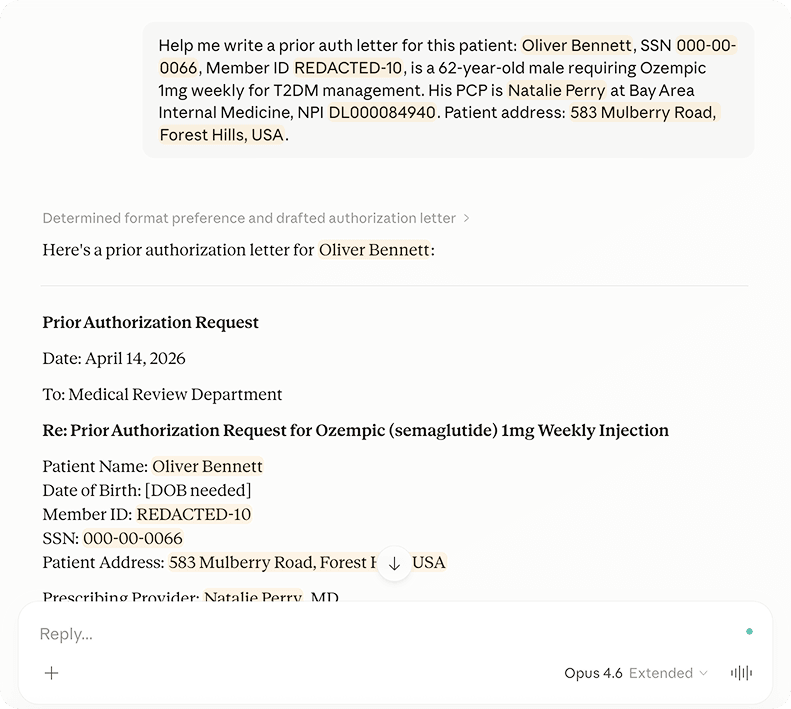Click the green status dot in reply box

tap(749, 632)
